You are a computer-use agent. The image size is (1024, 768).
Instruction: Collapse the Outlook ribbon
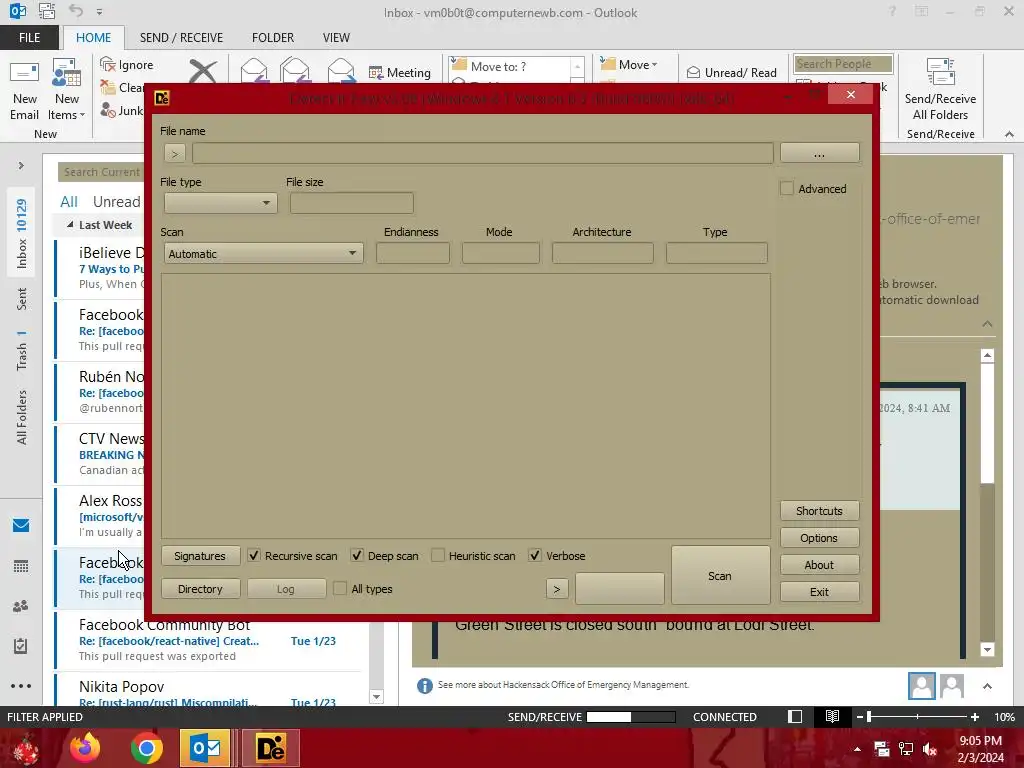tap(1009, 134)
